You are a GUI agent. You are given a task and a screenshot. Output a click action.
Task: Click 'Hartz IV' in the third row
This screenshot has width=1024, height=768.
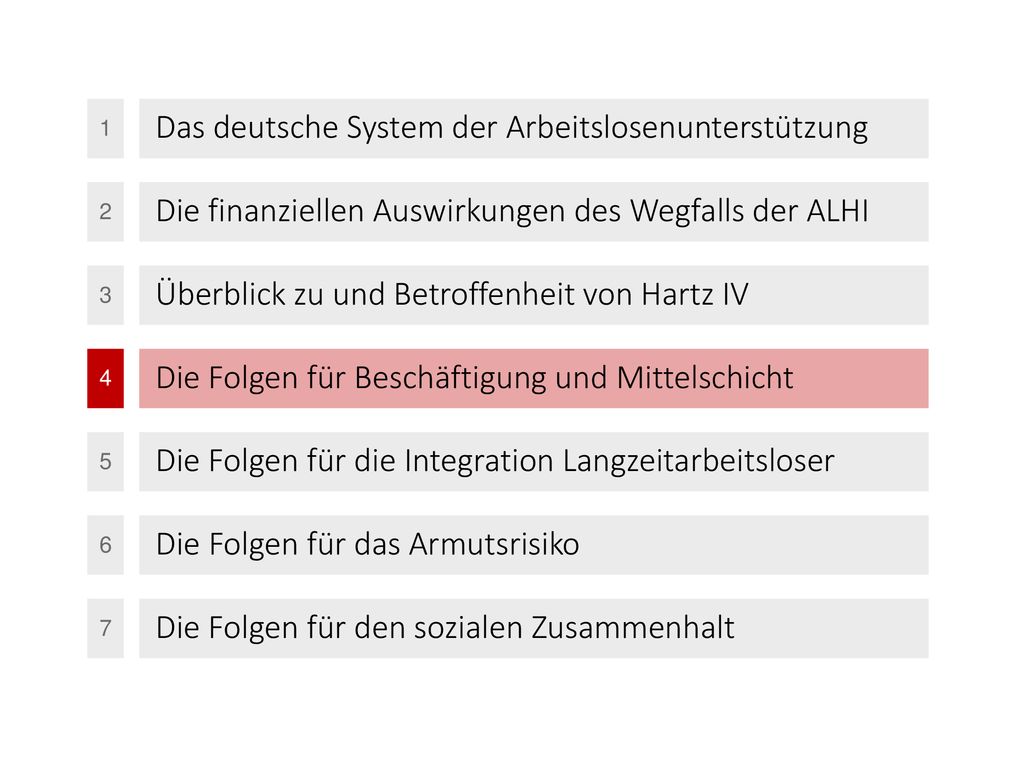[x=695, y=295]
